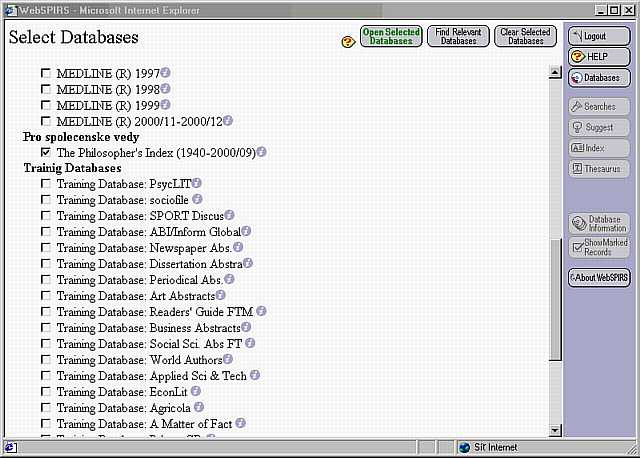
Task: Click the Database Information button
Action: 599,223
